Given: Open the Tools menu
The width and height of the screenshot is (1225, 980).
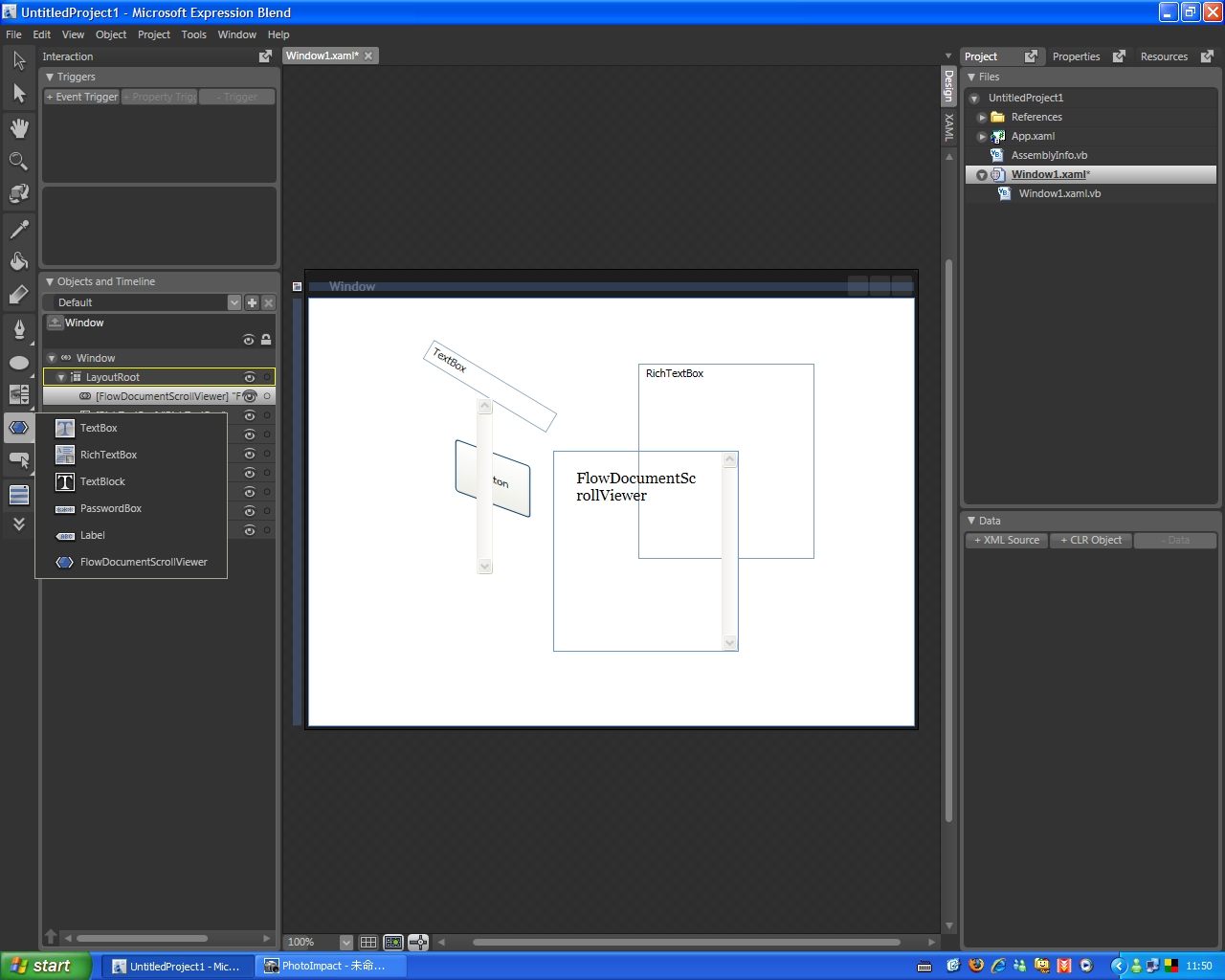Looking at the screenshot, I should click(x=193, y=34).
